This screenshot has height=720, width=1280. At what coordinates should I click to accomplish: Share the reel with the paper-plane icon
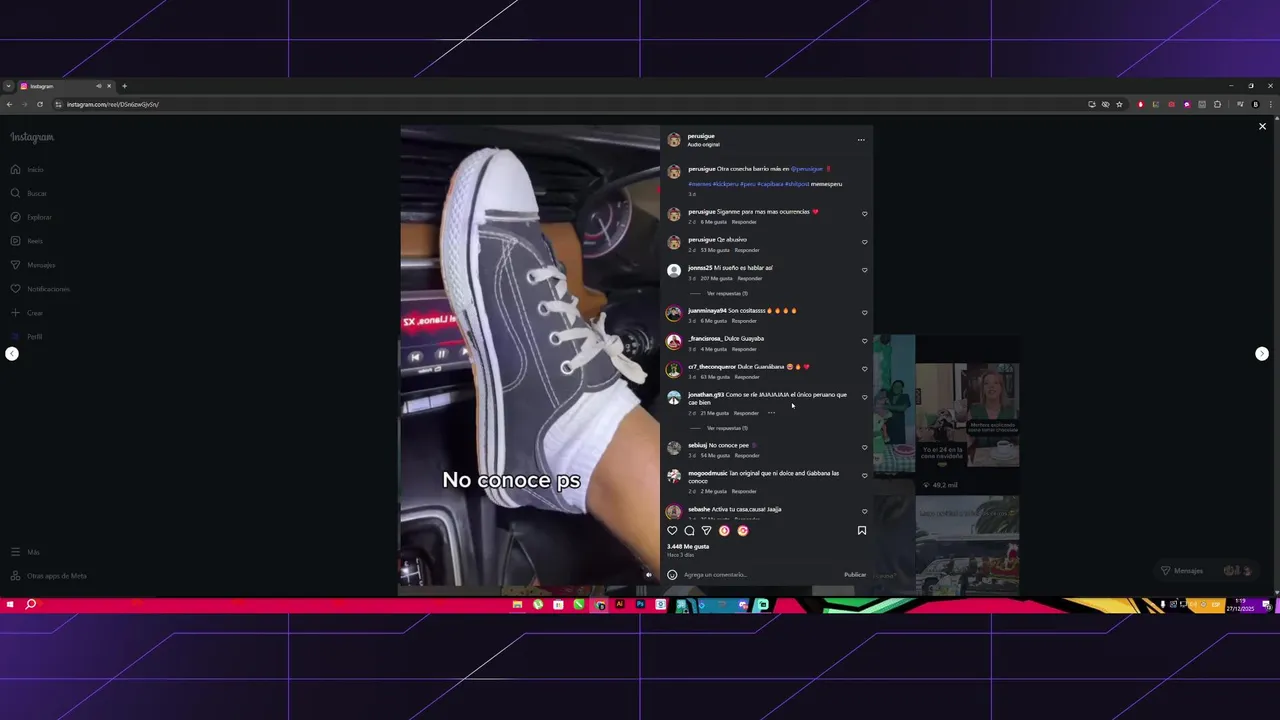click(x=706, y=531)
